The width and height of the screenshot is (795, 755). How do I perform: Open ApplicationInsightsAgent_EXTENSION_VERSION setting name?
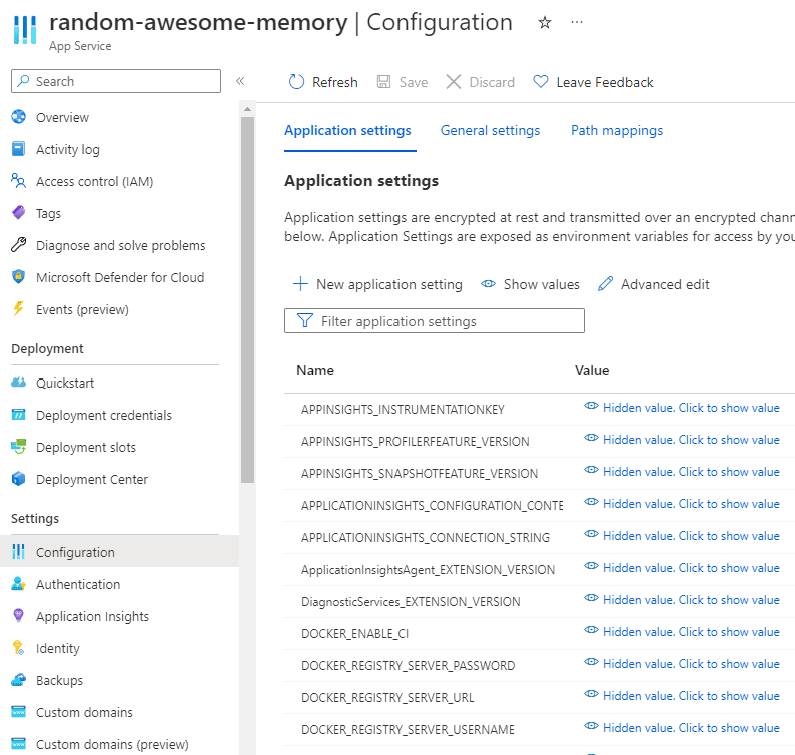[x=428, y=570]
